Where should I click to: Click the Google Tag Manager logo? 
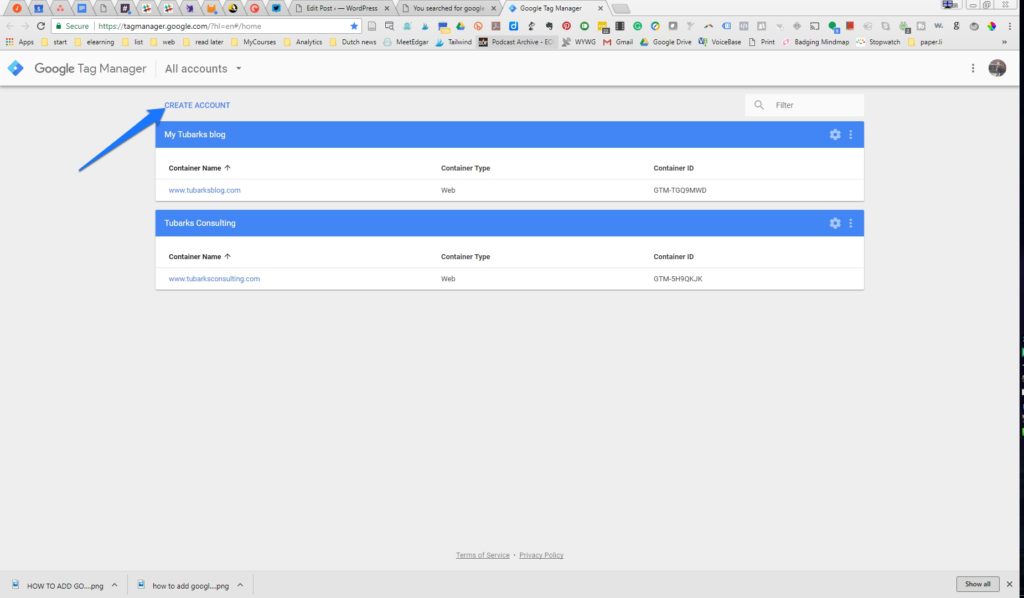point(15,68)
